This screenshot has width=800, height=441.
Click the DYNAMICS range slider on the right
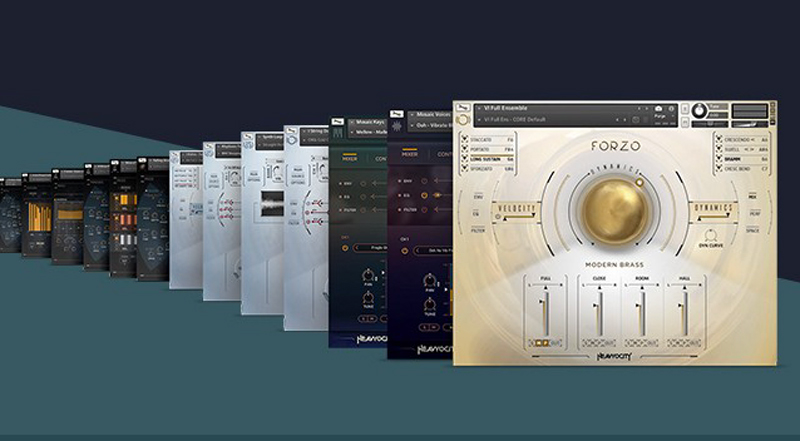[x=714, y=217]
